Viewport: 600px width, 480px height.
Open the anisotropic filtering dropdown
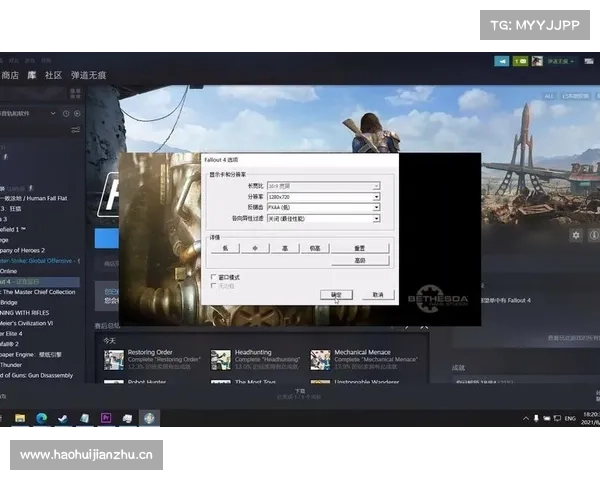(323, 219)
